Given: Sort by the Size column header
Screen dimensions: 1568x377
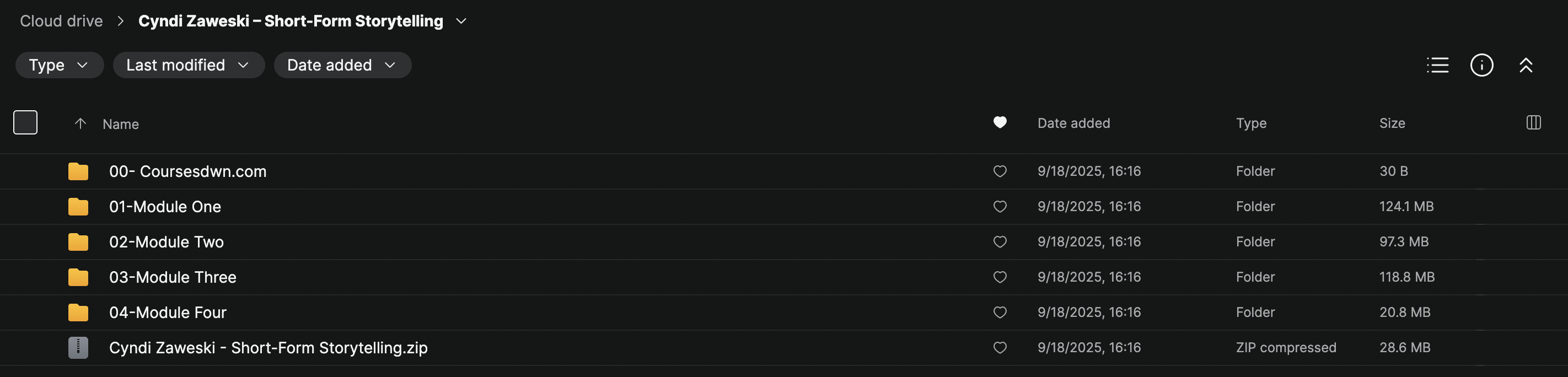Looking at the screenshot, I should point(1392,123).
